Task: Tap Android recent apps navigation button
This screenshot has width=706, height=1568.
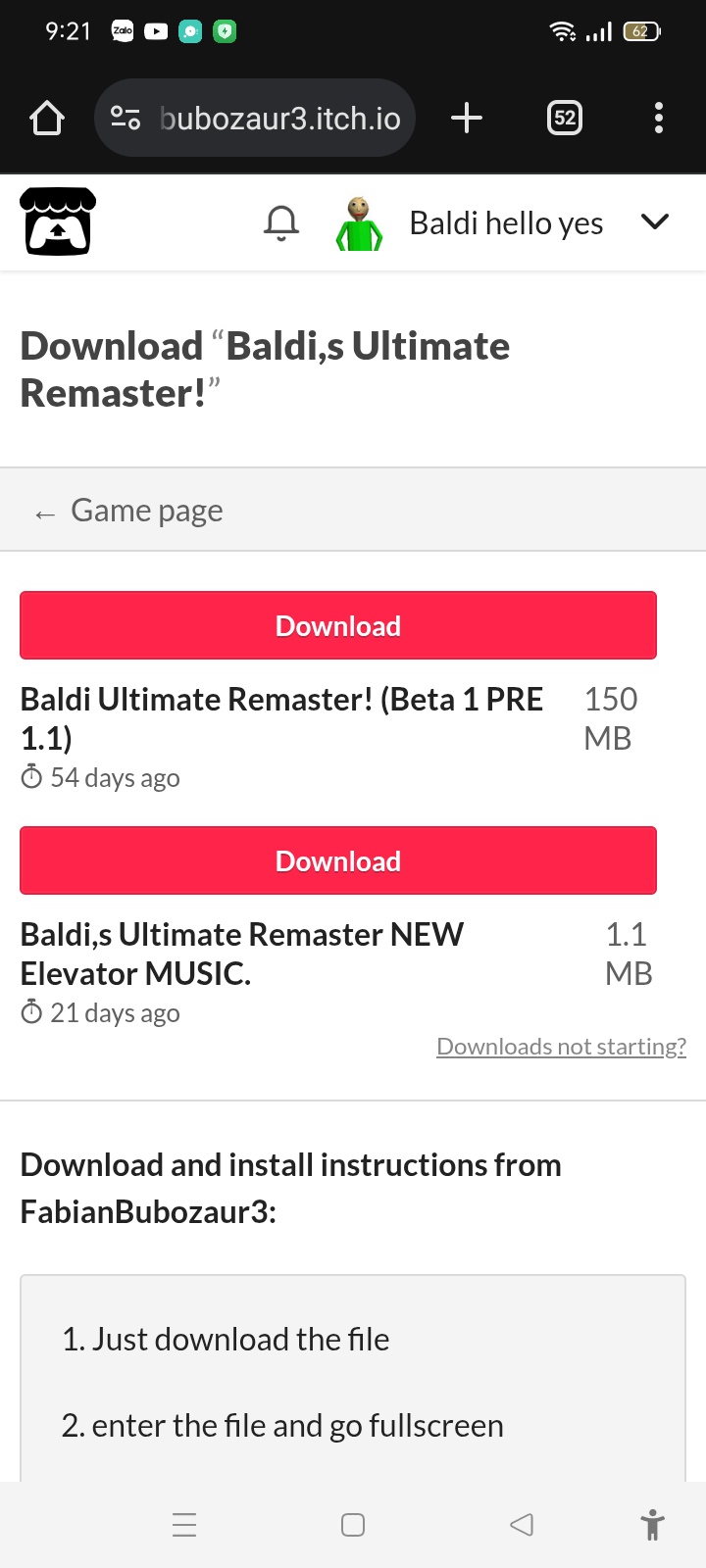Action: pyautogui.click(x=184, y=1525)
